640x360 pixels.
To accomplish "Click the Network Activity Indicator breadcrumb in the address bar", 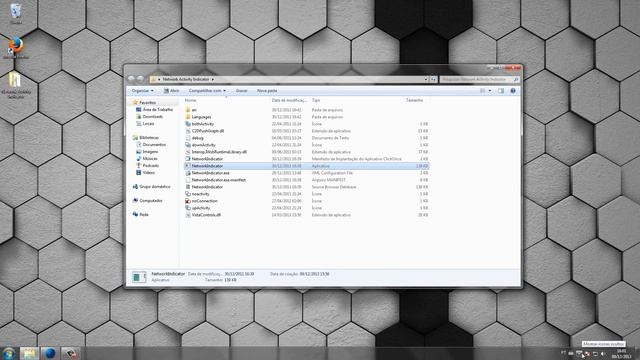I will [x=186, y=79].
